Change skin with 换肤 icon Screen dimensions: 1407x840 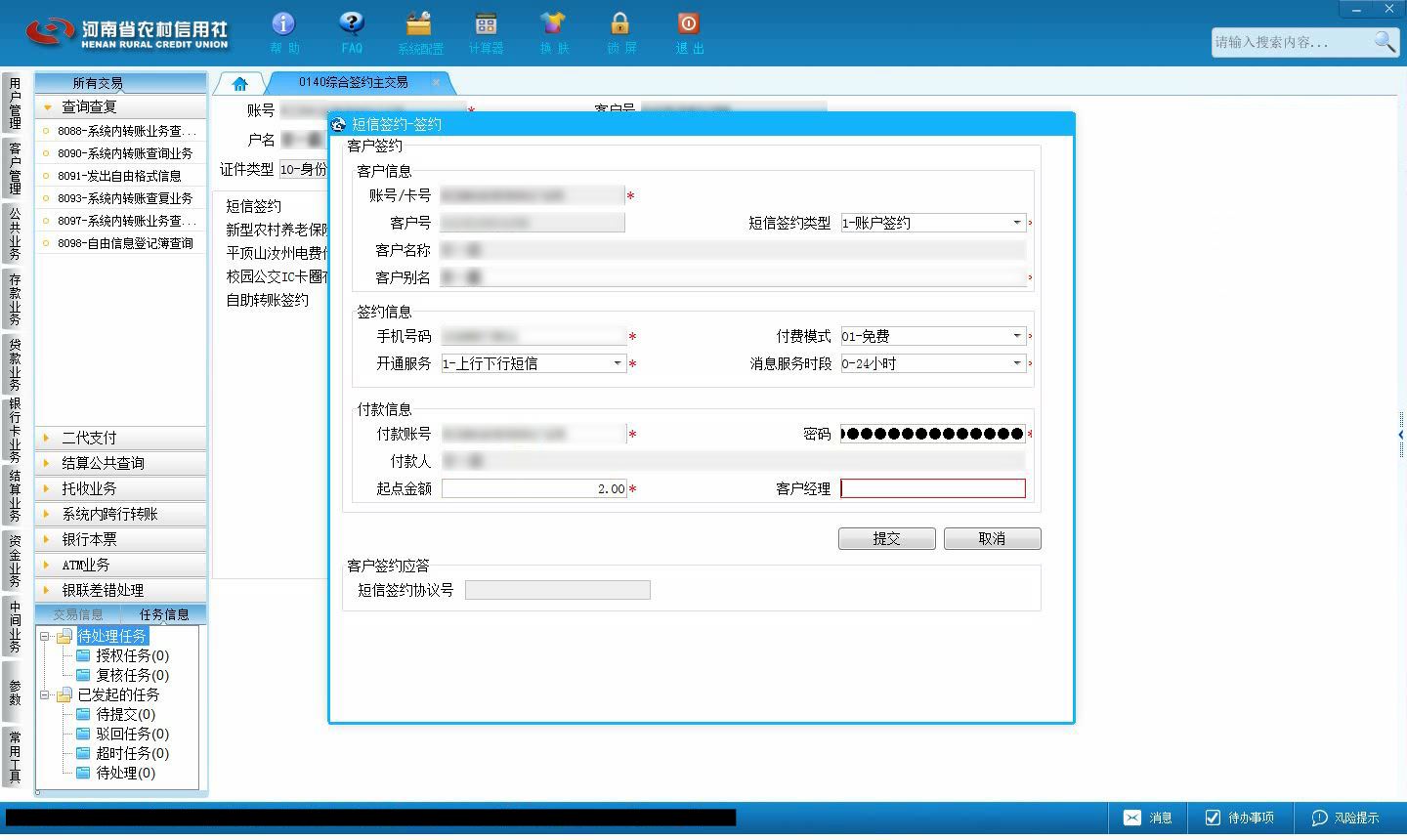tap(553, 32)
